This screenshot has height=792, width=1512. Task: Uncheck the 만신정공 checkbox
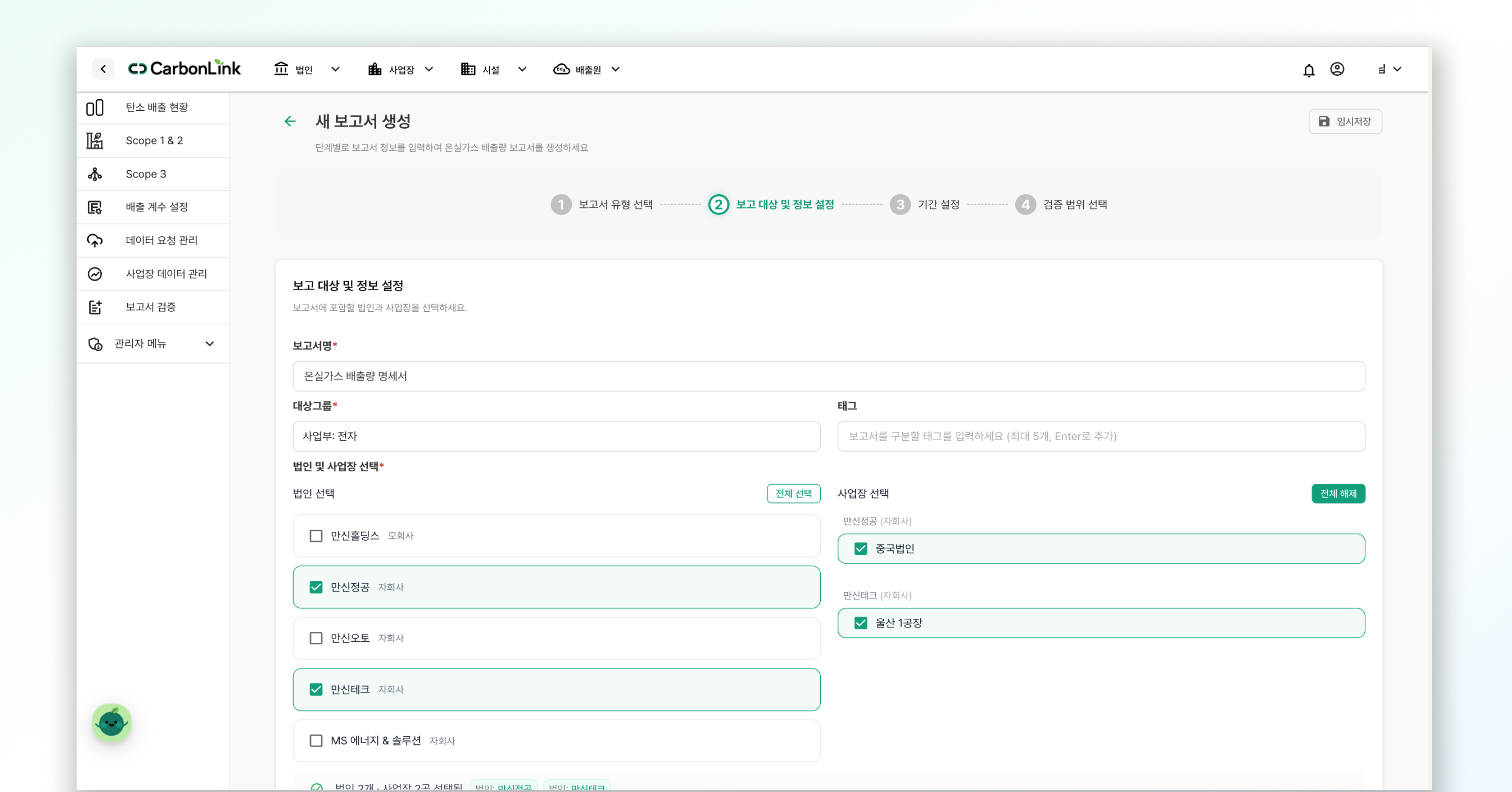pyautogui.click(x=316, y=587)
